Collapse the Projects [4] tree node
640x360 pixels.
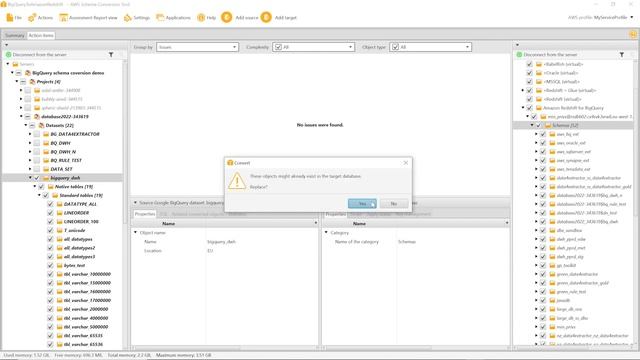17,82
